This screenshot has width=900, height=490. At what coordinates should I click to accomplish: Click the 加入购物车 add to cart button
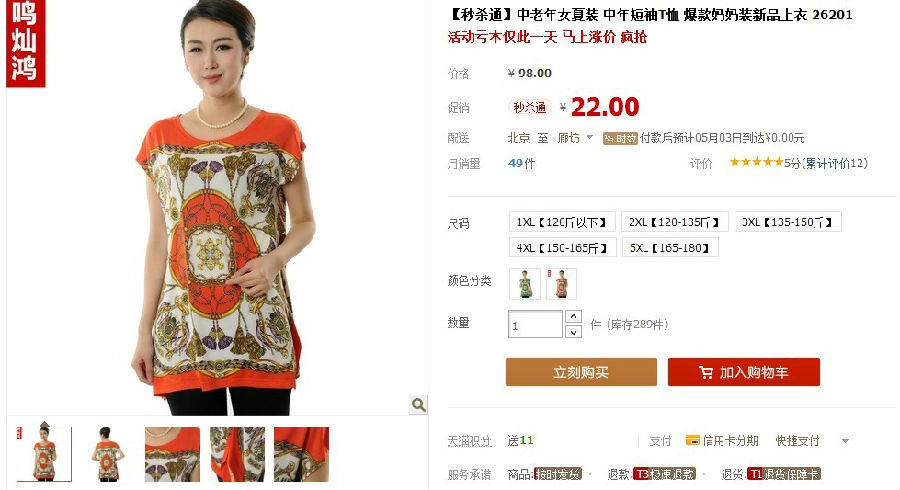pos(743,372)
